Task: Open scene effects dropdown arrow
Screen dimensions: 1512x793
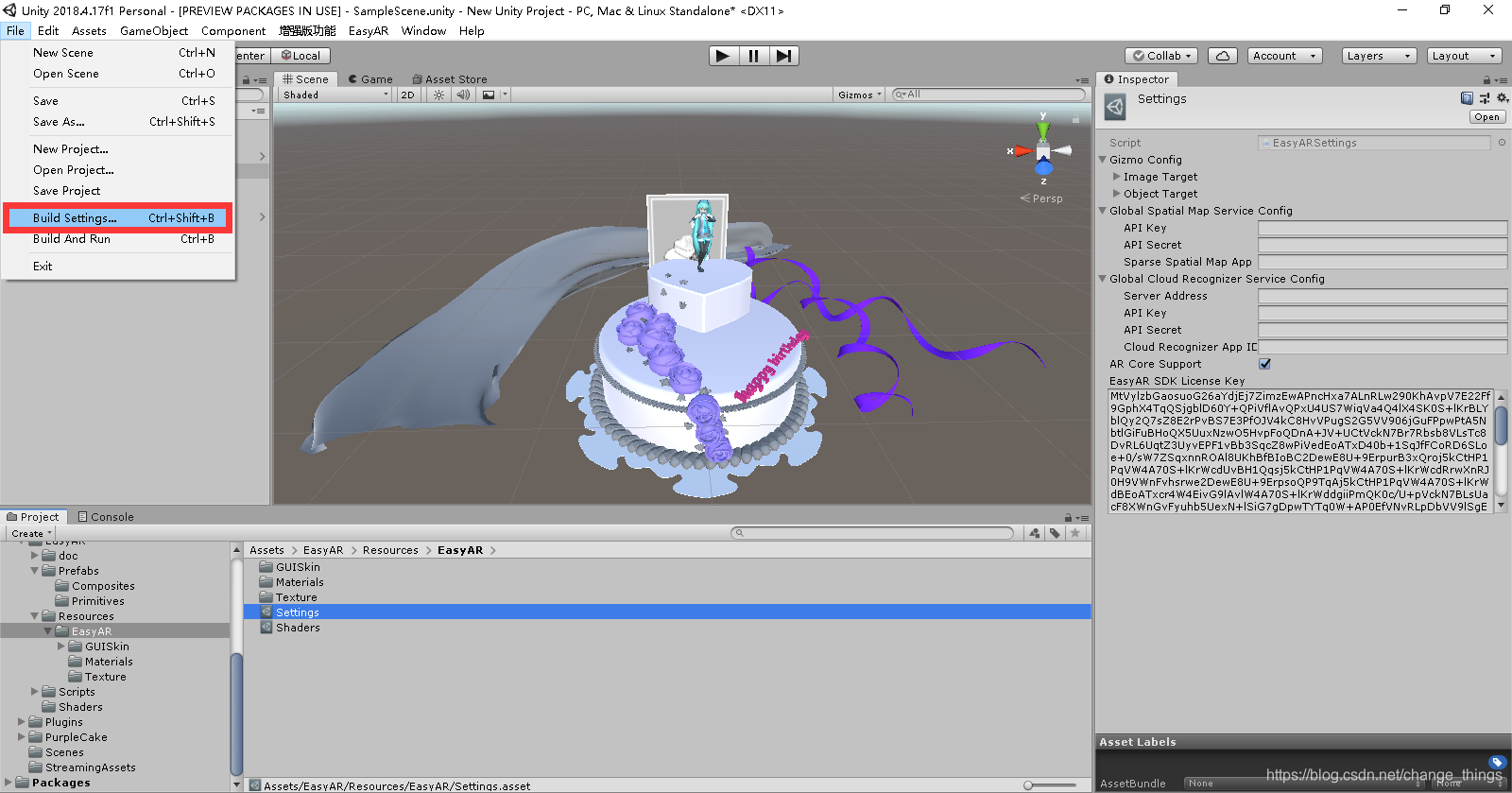Action: [x=506, y=95]
